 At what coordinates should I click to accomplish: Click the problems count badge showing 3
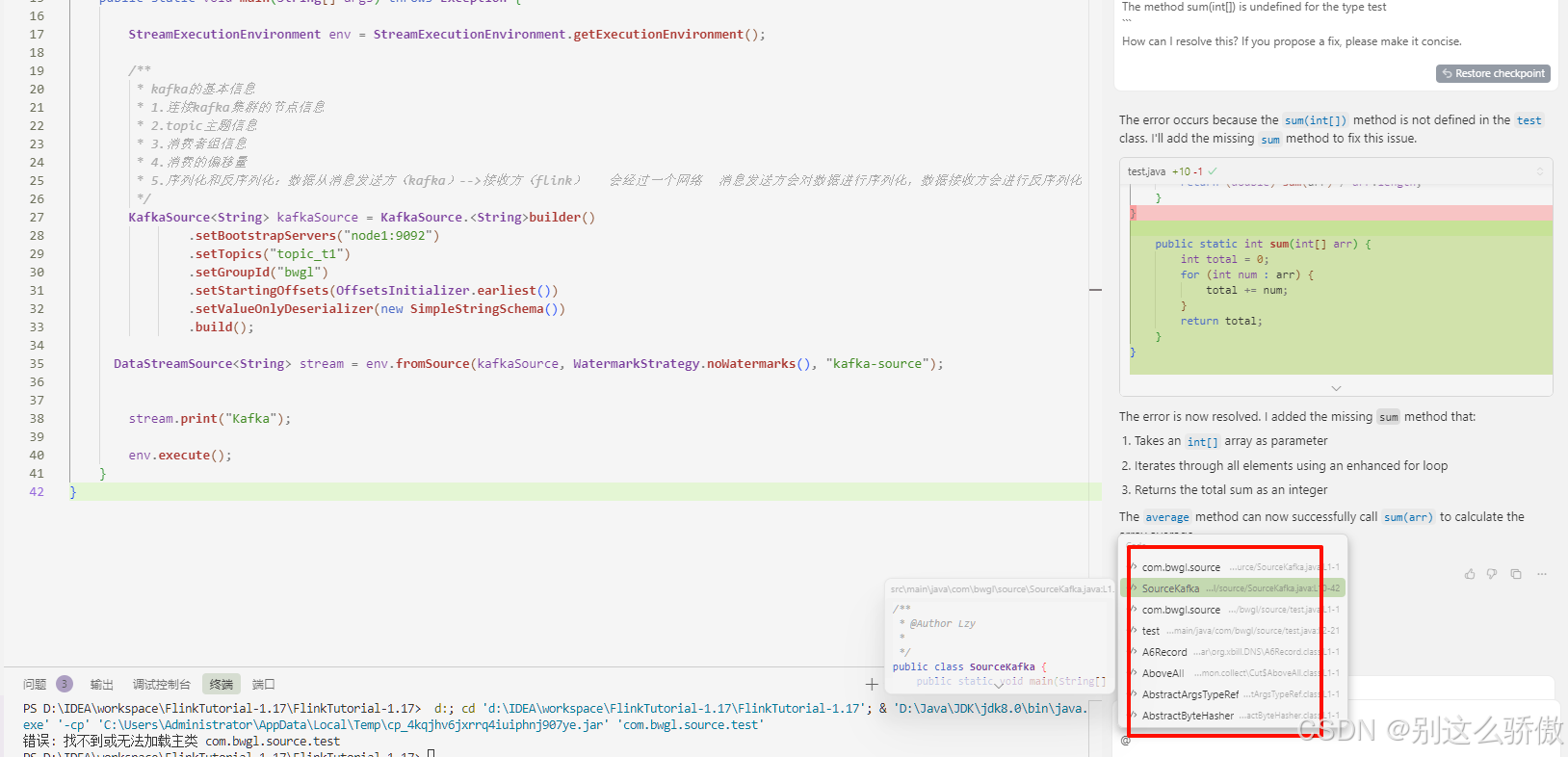tap(65, 684)
